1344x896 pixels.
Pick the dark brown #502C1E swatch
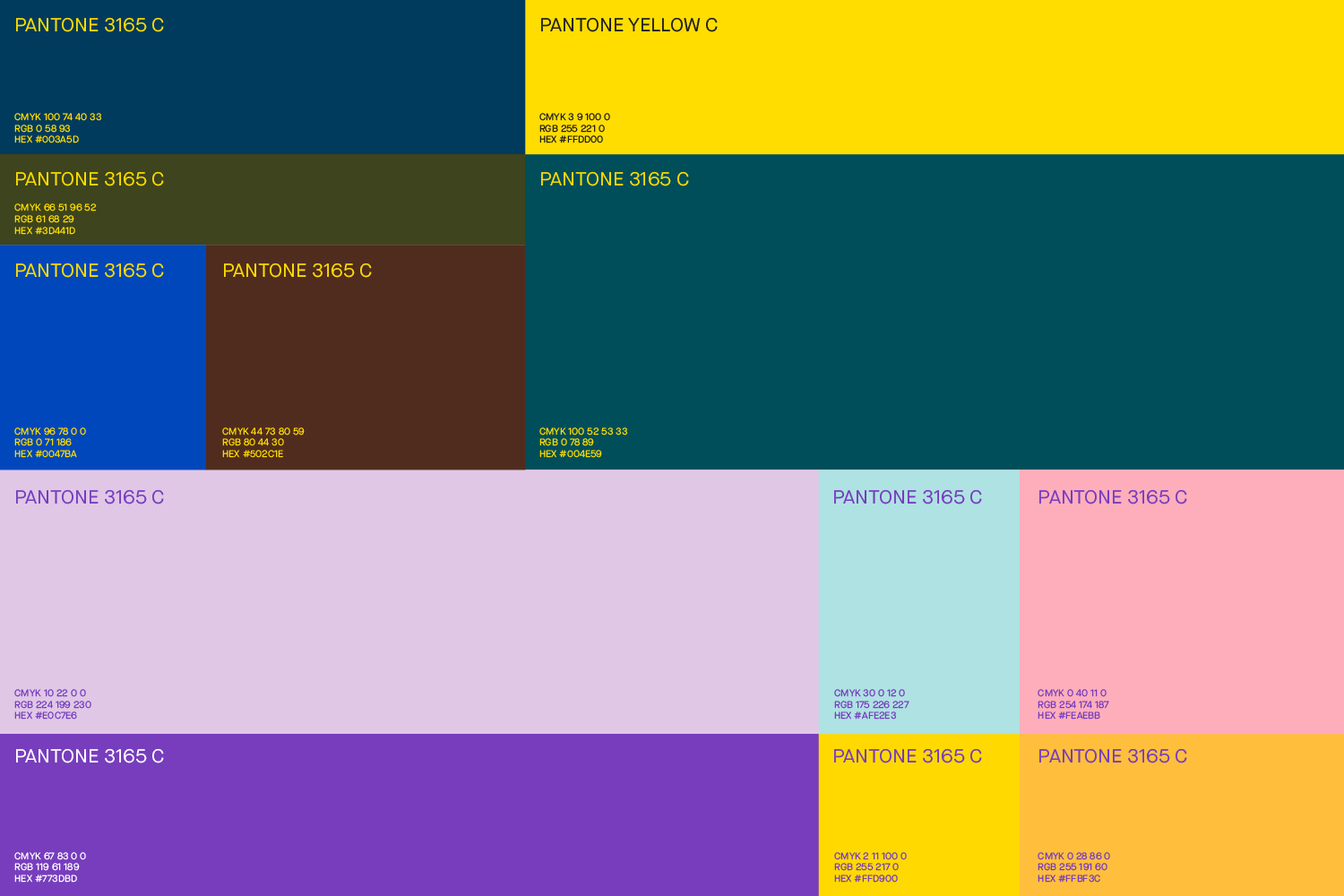tap(366, 358)
